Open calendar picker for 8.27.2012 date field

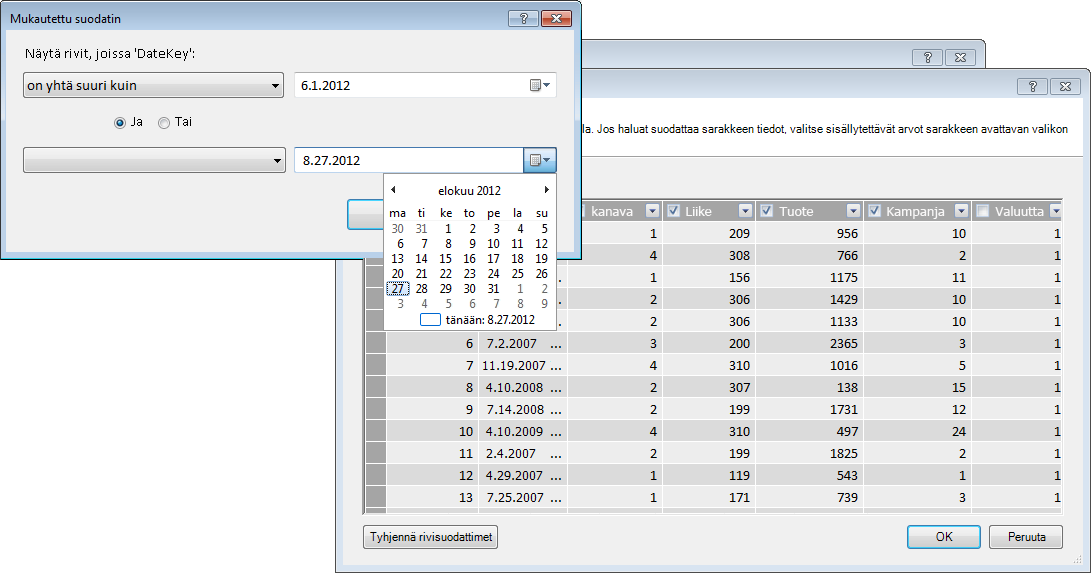pos(540,160)
